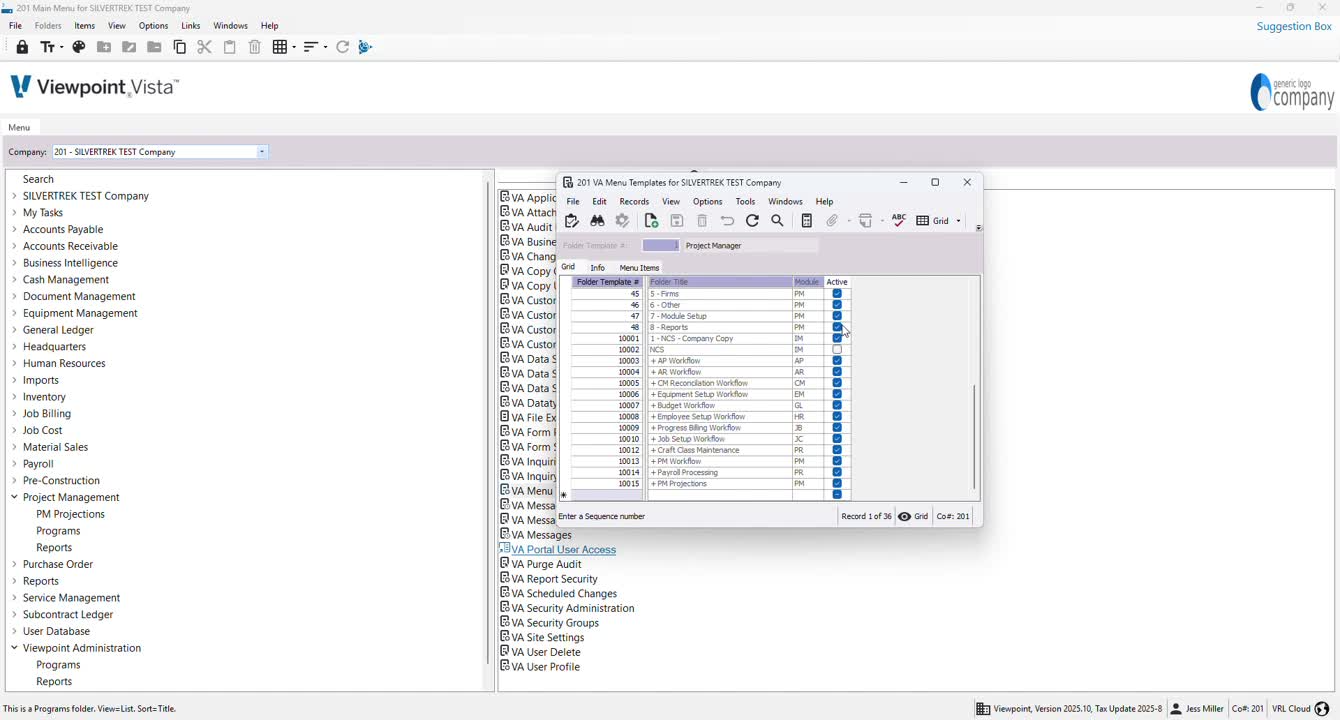Screen dimensions: 1340x720
Task: Expand the Job Cost tree node
Action: (14, 431)
